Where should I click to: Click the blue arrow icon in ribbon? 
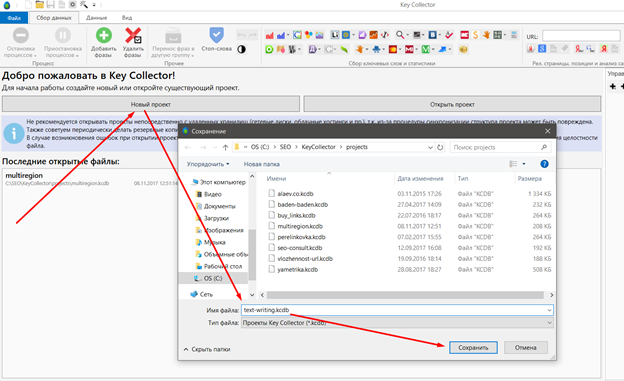[443, 49]
